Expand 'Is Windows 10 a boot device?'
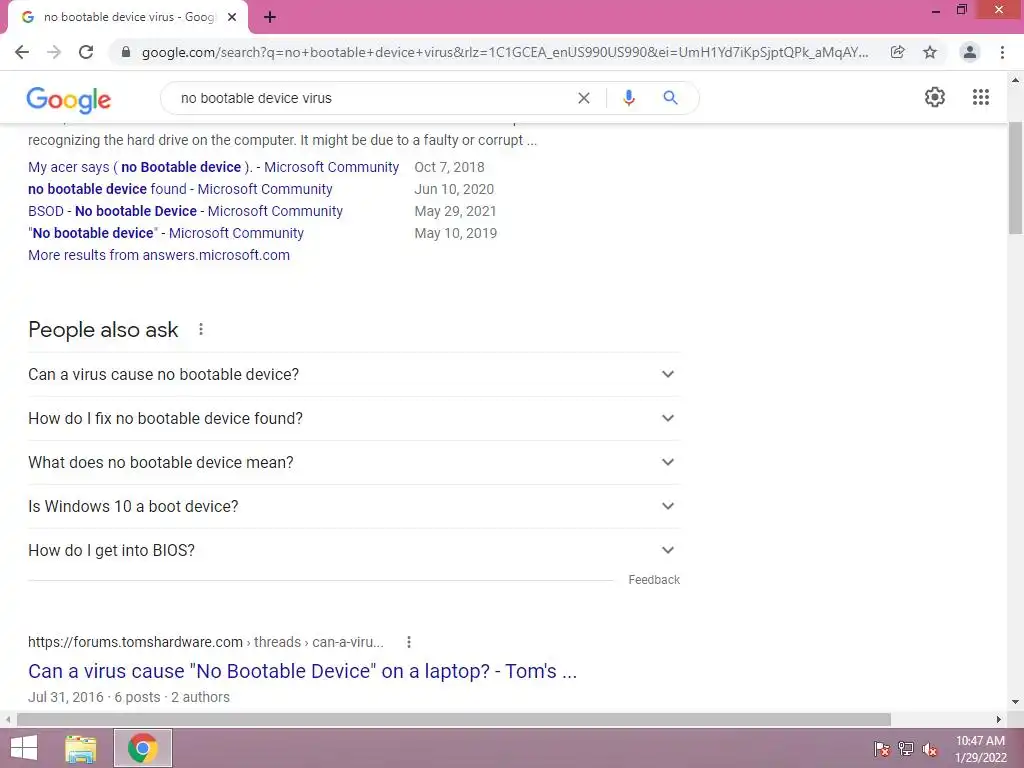1024x768 pixels. 354,506
